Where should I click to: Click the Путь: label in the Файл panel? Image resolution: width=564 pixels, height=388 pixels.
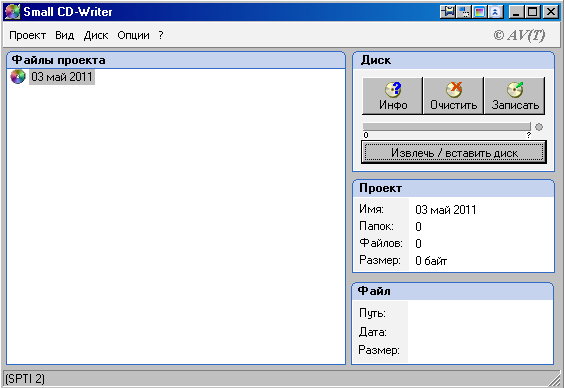tap(372, 313)
